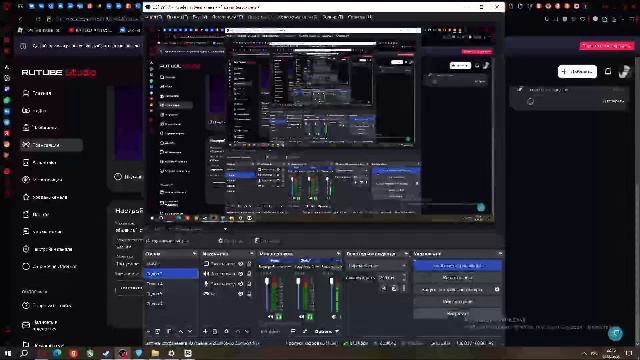
Task: Click Studio Mode button in OBS Controls
Action: coord(458,302)
